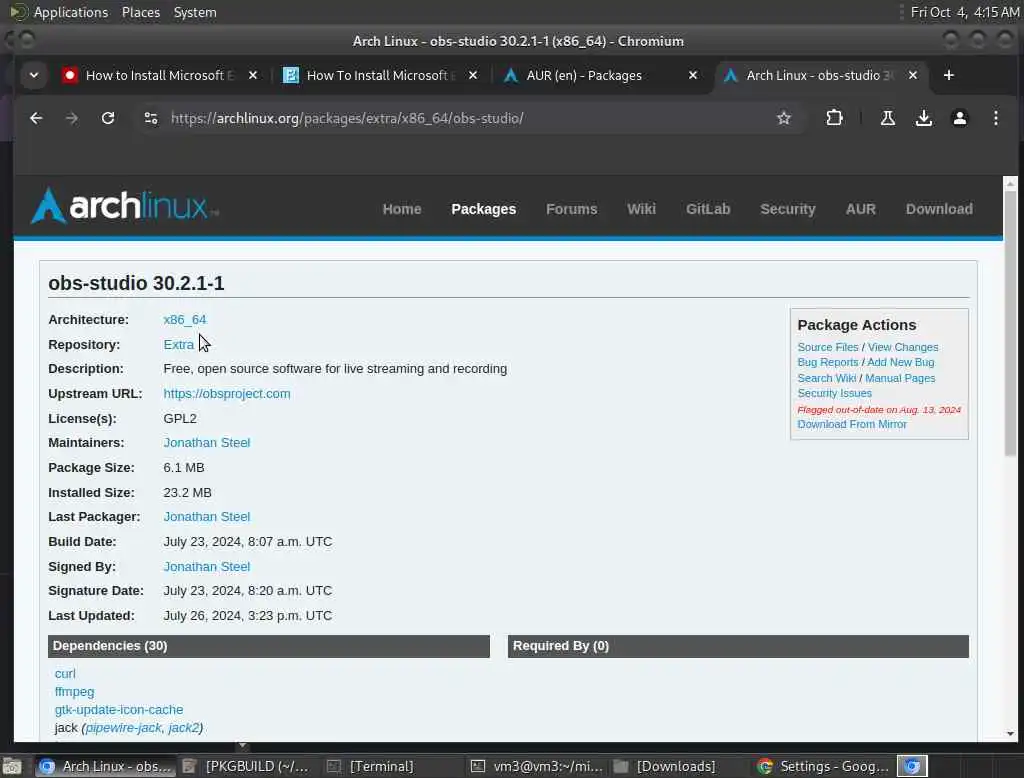The height and width of the screenshot is (778, 1024).
Task: Close the AUR (en) - Packages tab
Action: 693,75
